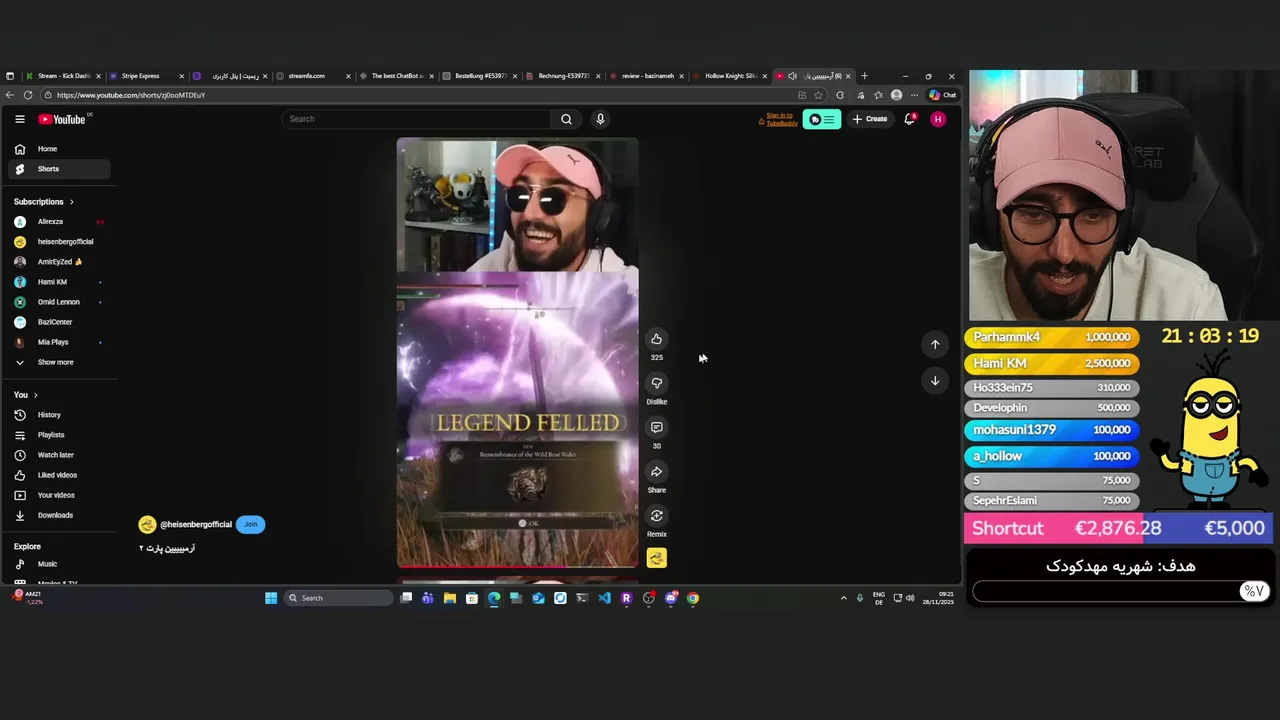
Task: Expand the Subscriptions section chevron
Action: click(71, 202)
